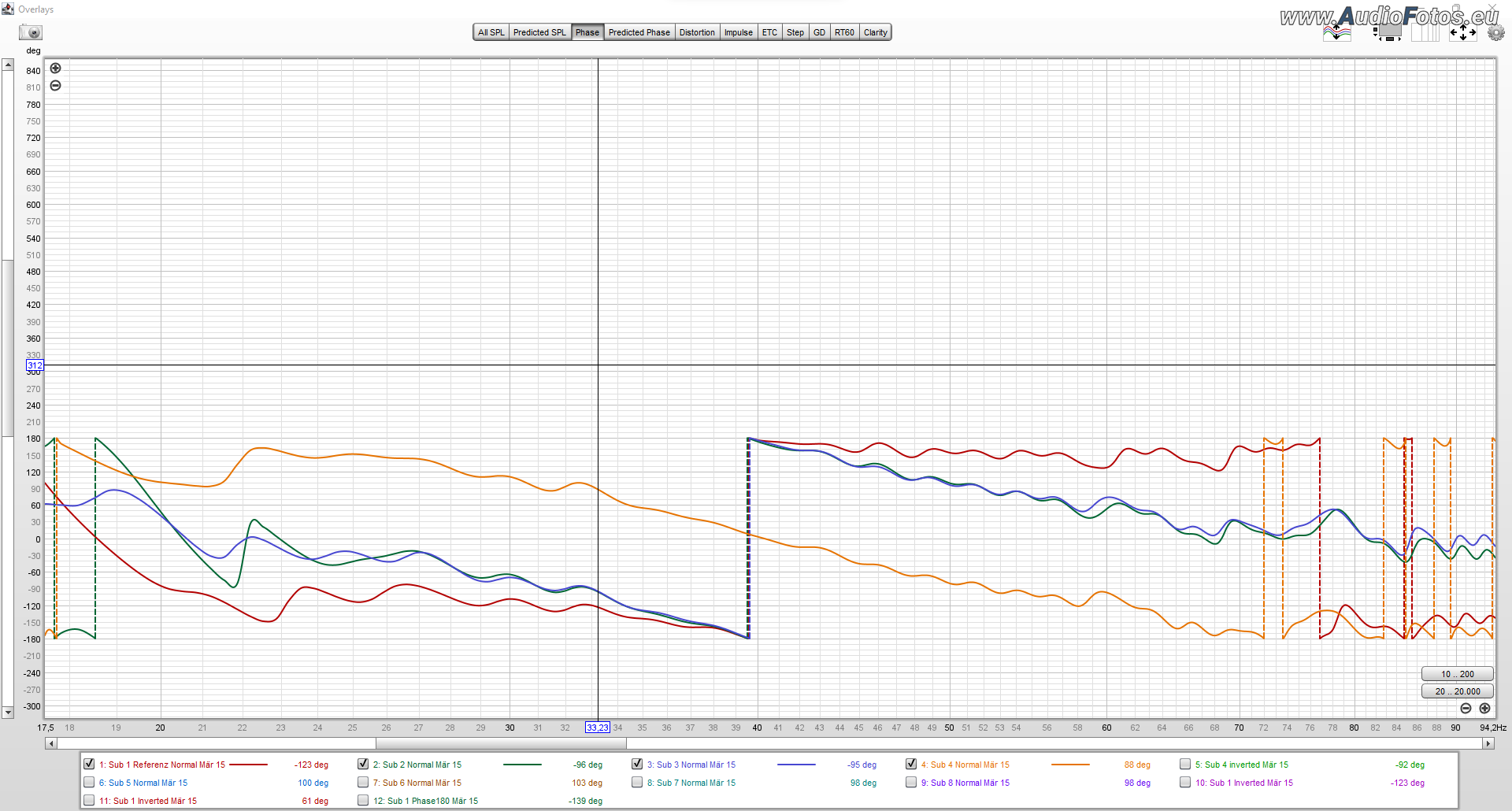The height and width of the screenshot is (811, 1512).
Task: Click the separate traces icon
Action: coord(1337,32)
